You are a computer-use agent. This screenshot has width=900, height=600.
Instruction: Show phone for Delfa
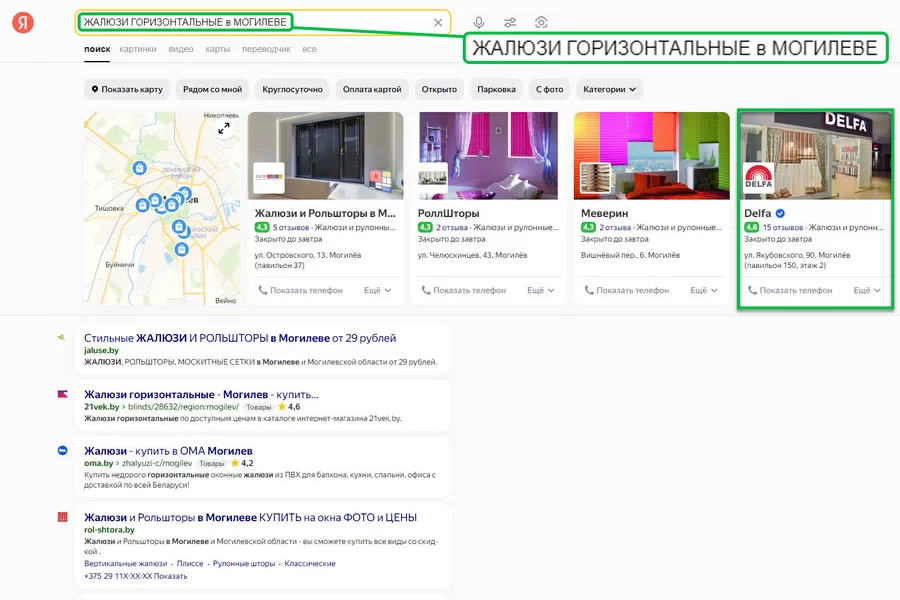coord(790,291)
